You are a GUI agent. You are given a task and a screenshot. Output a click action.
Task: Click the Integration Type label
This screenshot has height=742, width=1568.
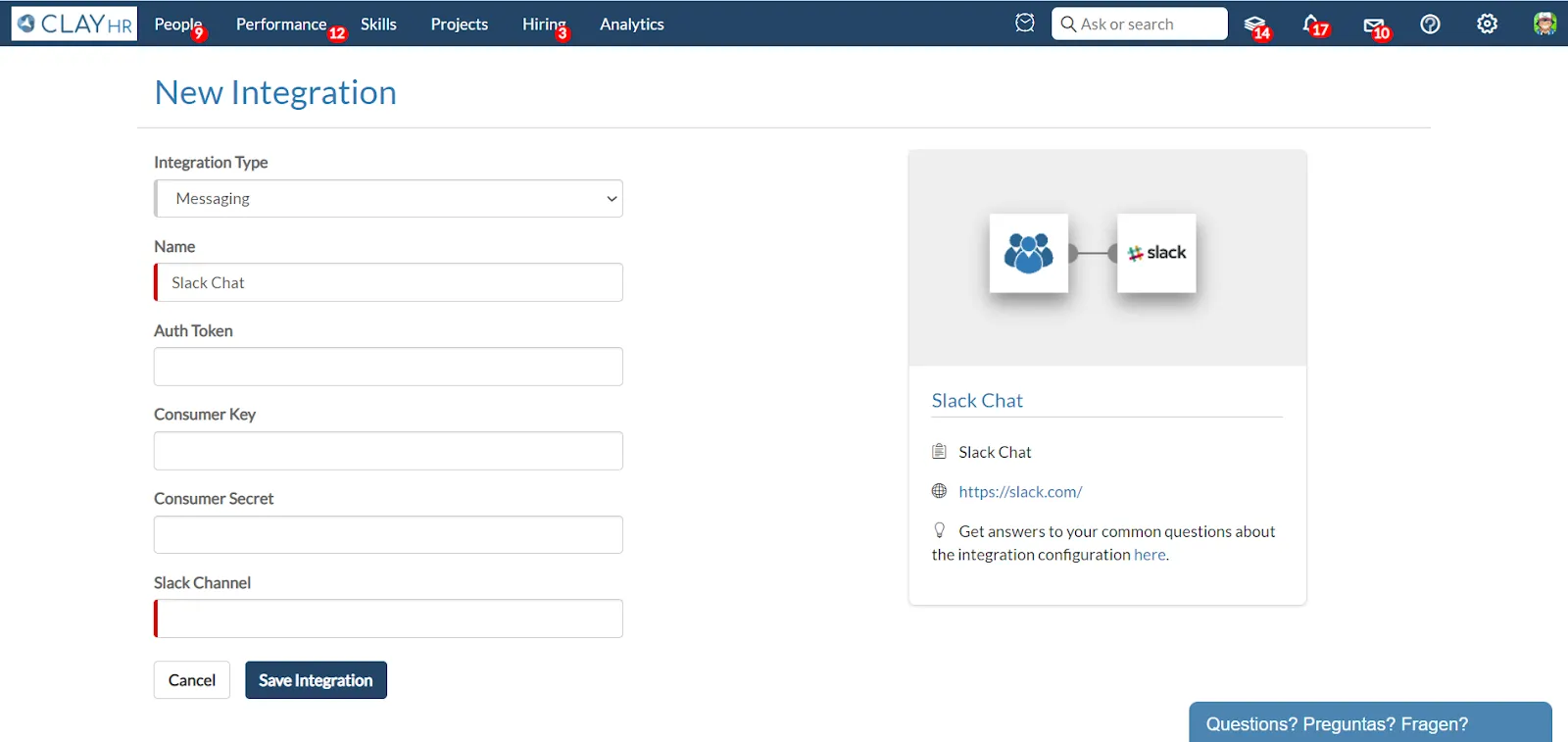[x=211, y=163]
